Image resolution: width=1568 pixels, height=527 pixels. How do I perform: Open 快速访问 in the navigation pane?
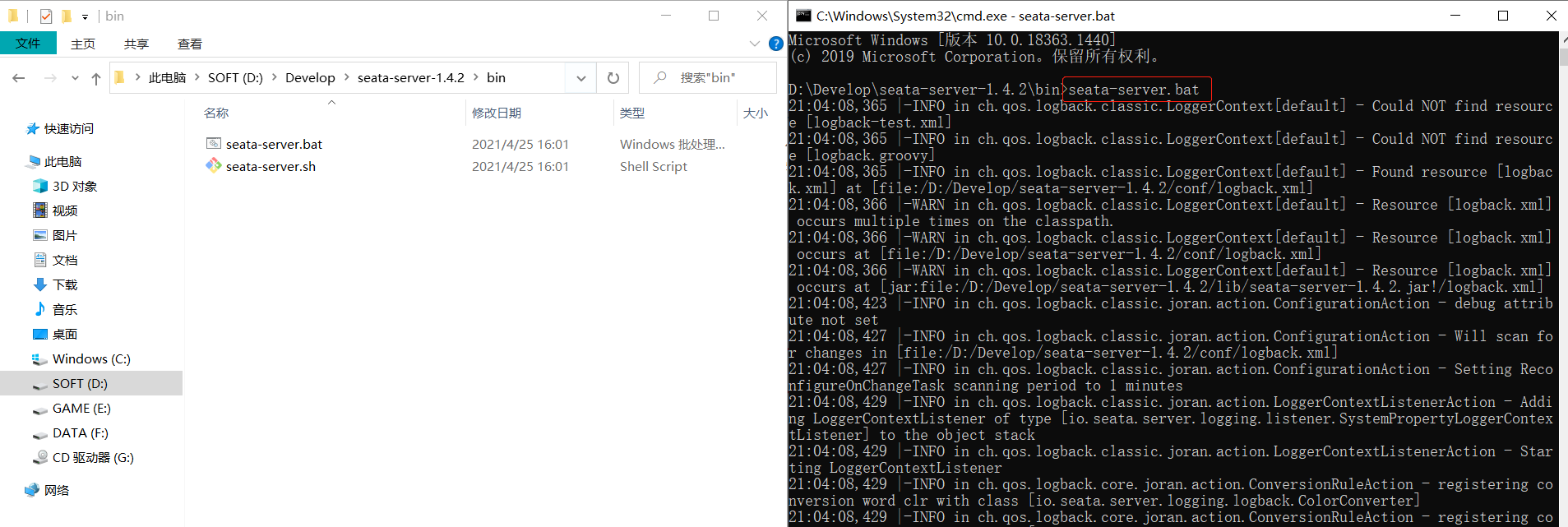[69, 128]
